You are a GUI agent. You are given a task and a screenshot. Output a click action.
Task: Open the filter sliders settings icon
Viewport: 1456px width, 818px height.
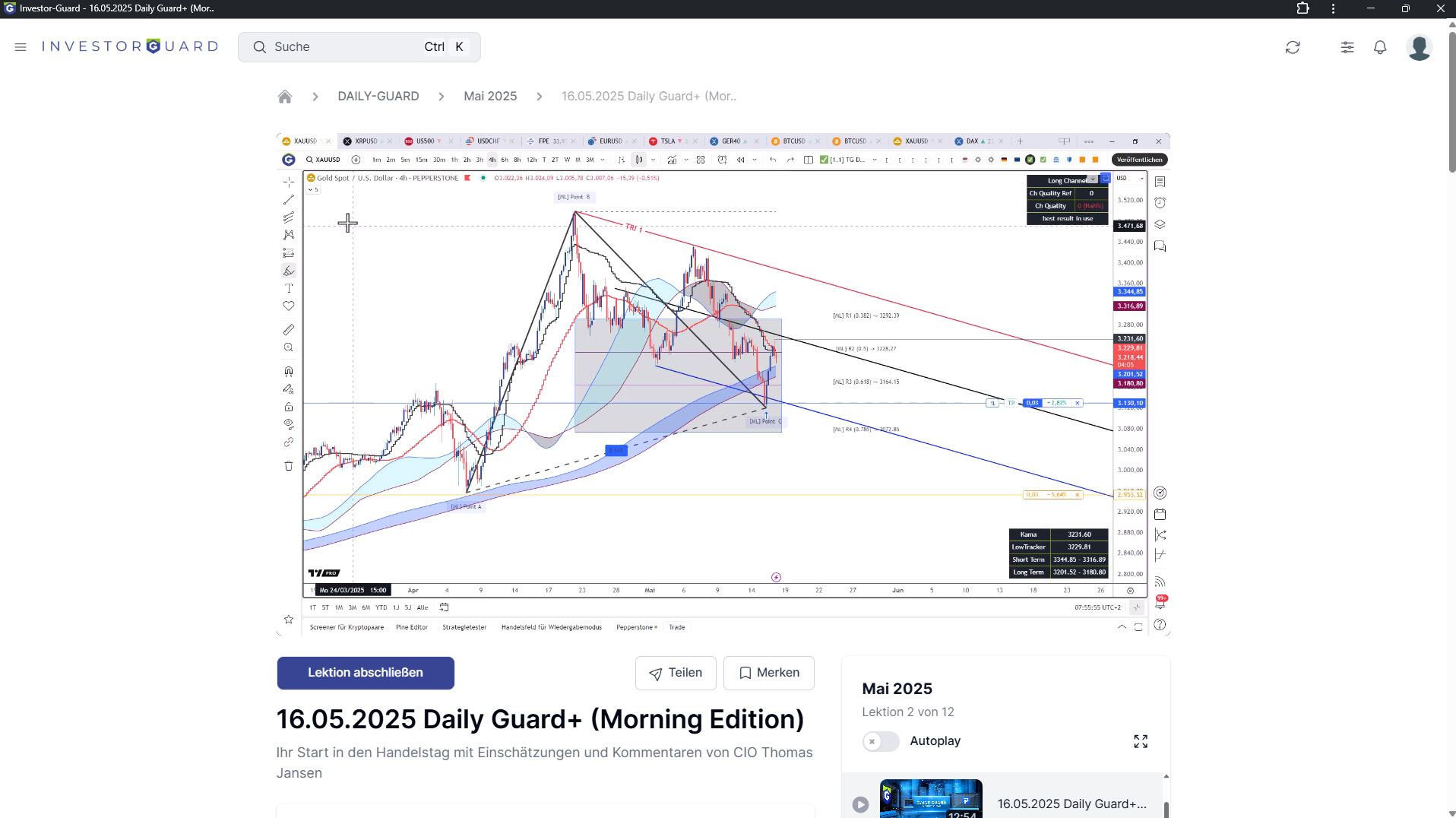pyautogui.click(x=1347, y=47)
